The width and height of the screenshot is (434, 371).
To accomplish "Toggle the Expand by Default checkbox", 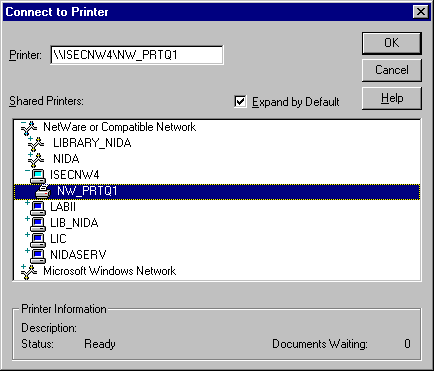I will 240,101.
